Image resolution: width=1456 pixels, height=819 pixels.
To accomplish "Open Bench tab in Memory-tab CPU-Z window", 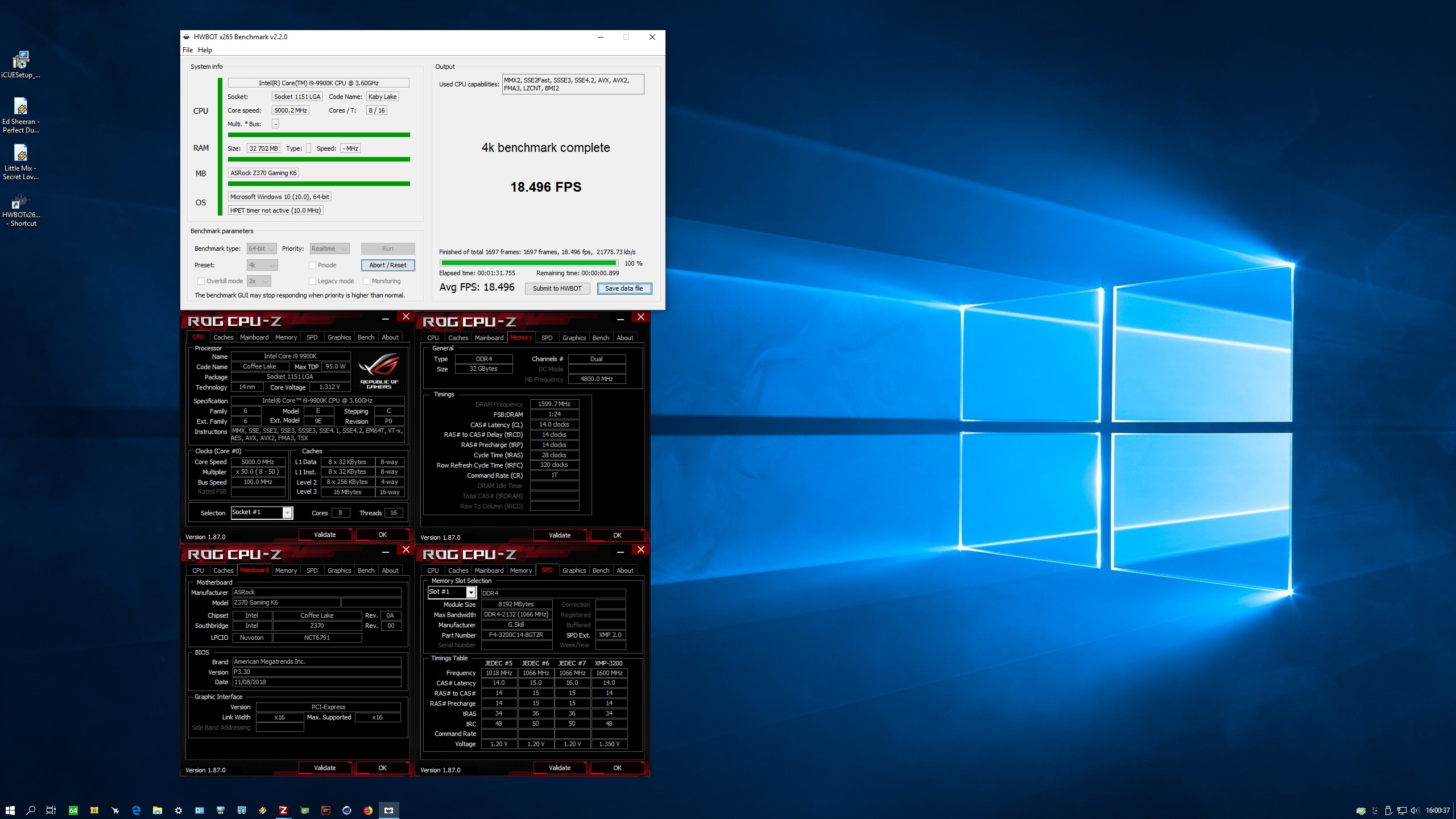I will [x=601, y=338].
